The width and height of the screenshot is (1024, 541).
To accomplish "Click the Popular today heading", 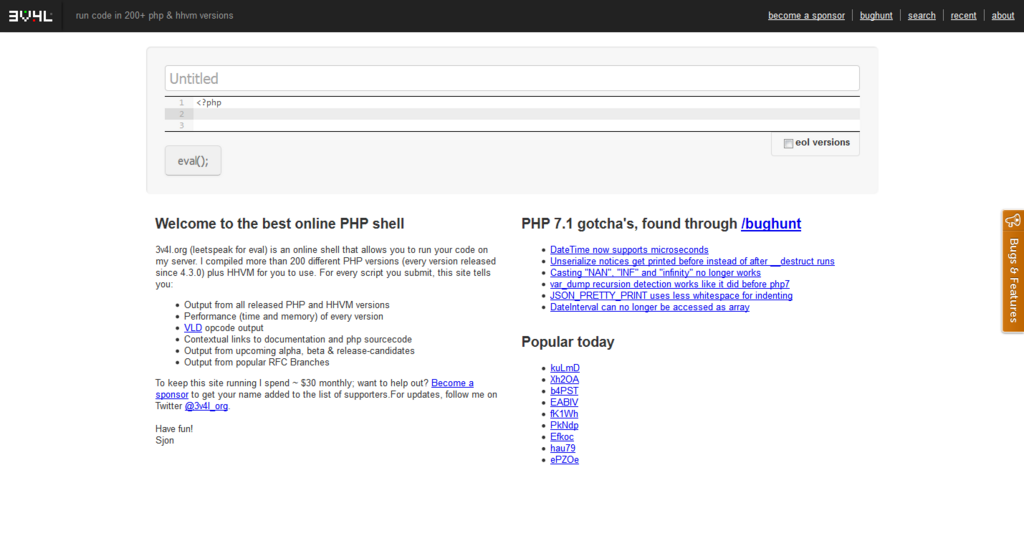I will coord(568,342).
